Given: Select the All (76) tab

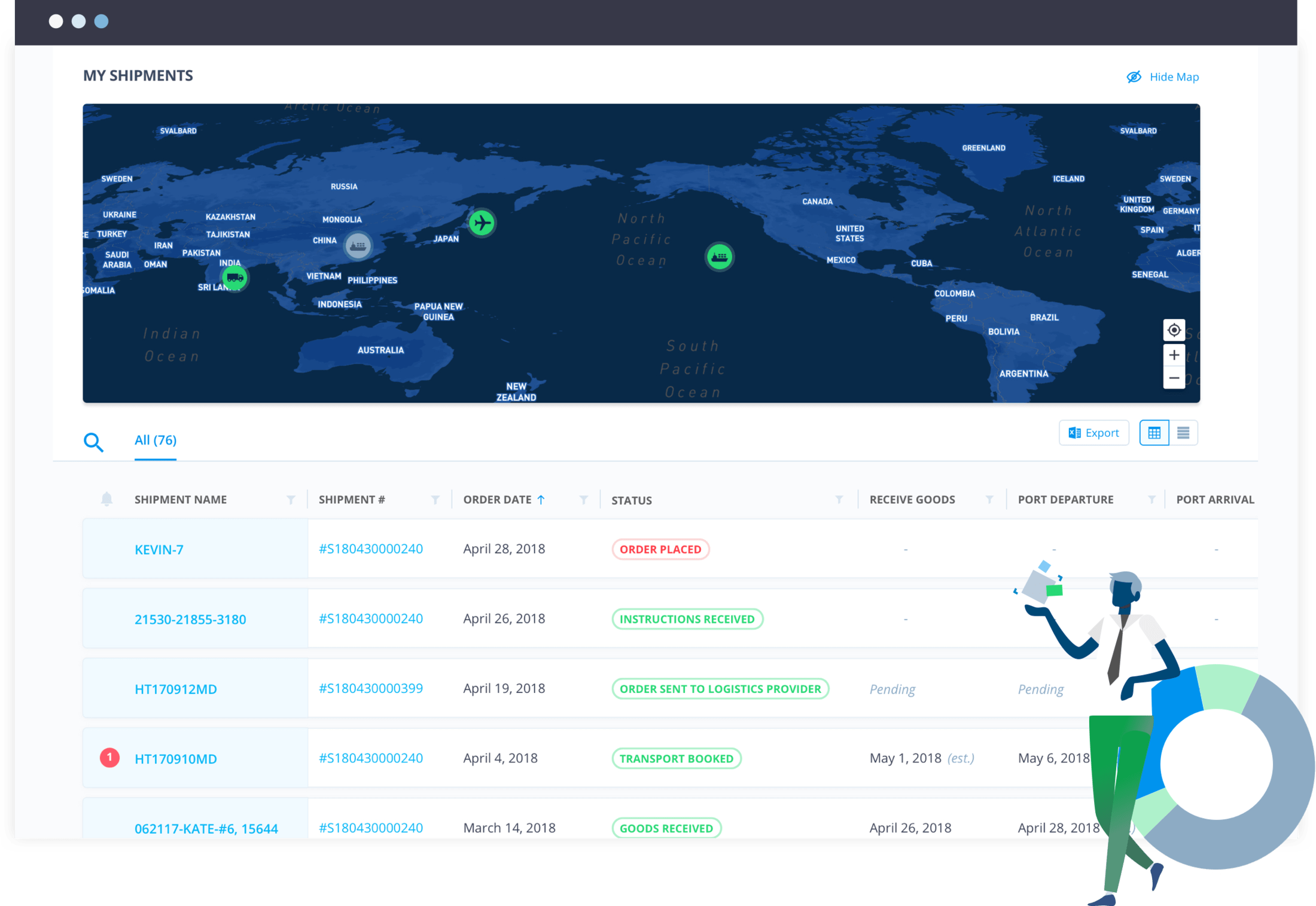Looking at the screenshot, I should [x=155, y=440].
